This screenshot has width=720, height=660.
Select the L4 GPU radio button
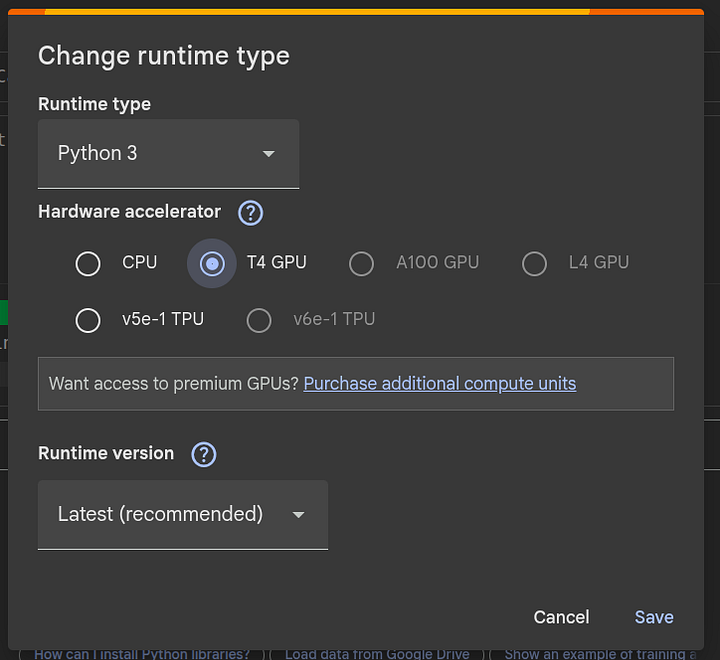(535, 263)
